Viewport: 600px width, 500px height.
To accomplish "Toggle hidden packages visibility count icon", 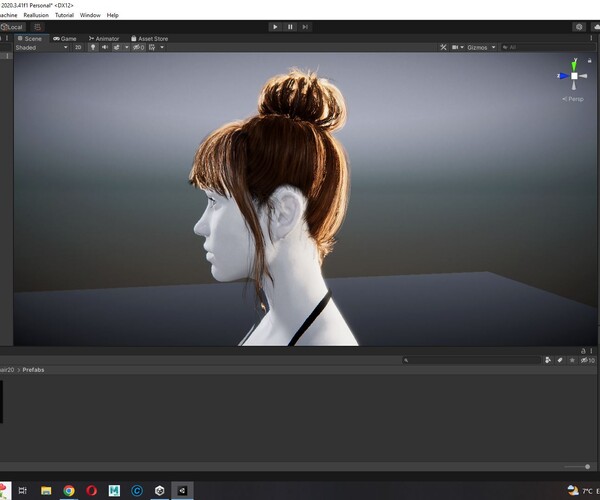I will [587, 360].
